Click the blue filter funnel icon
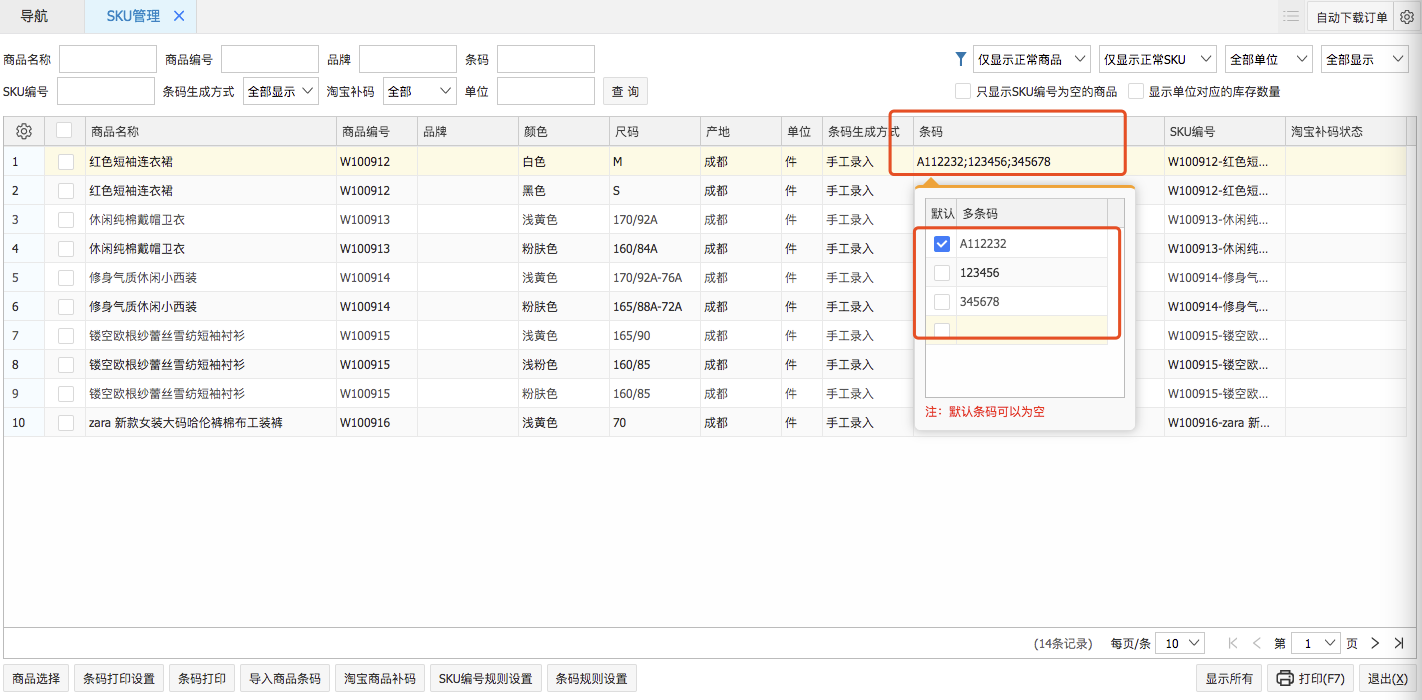Image resolution: width=1422 pixels, height=700 pixels. [x=961, y=59]
